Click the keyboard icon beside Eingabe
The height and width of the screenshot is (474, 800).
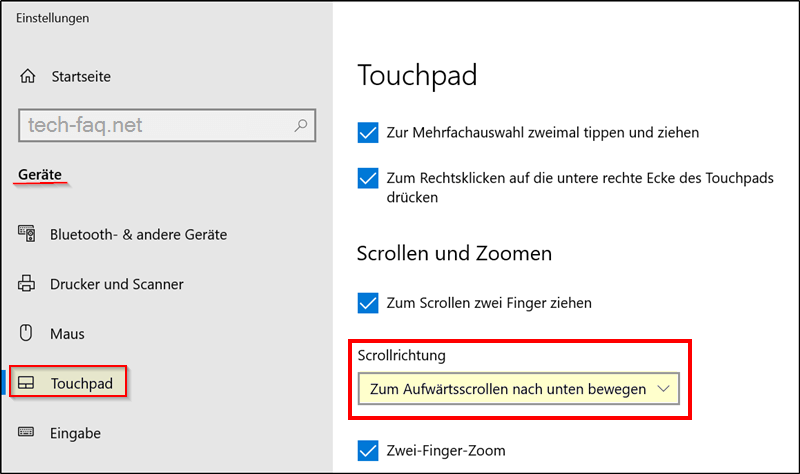(26, 432)
